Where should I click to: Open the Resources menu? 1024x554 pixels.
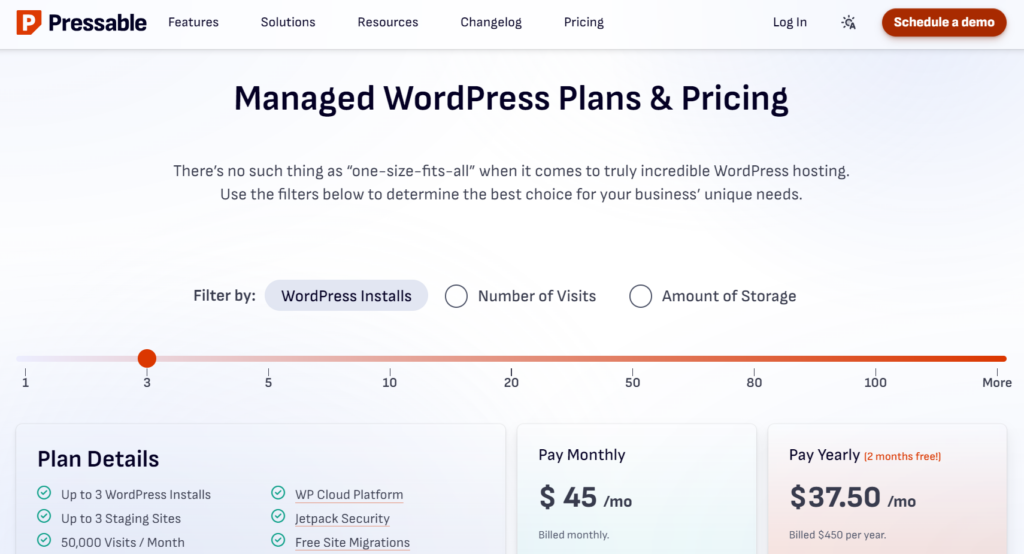point(388,22)
